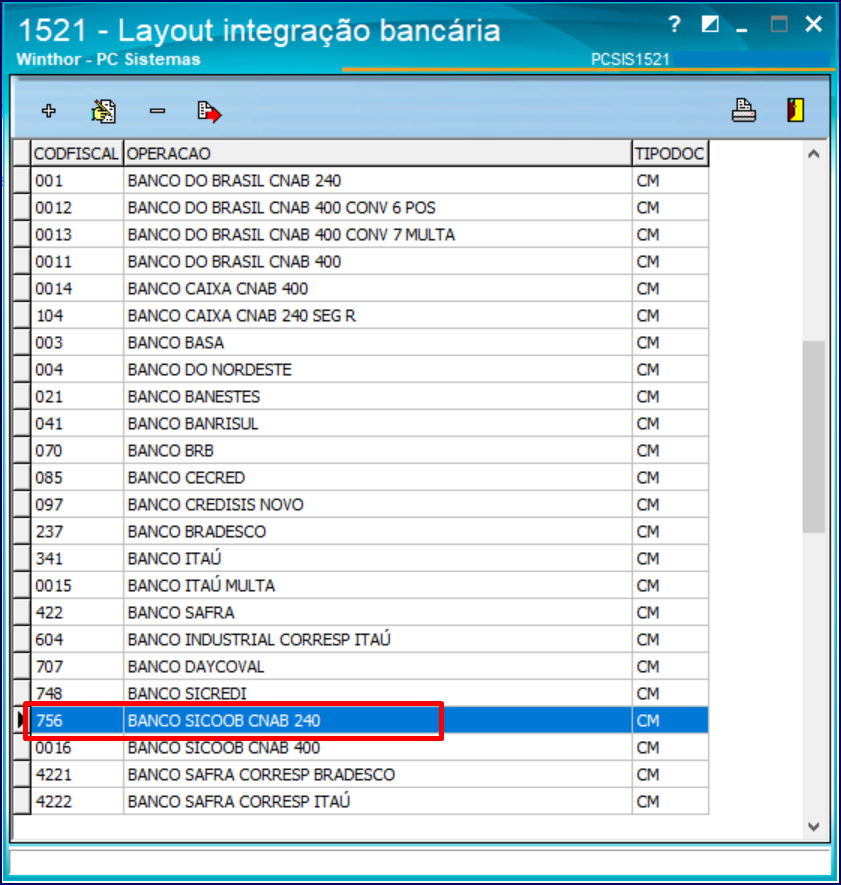The image size is (841, 885).
Task: Select BANCO ITAÚ MULTA row
Action: 370,586
